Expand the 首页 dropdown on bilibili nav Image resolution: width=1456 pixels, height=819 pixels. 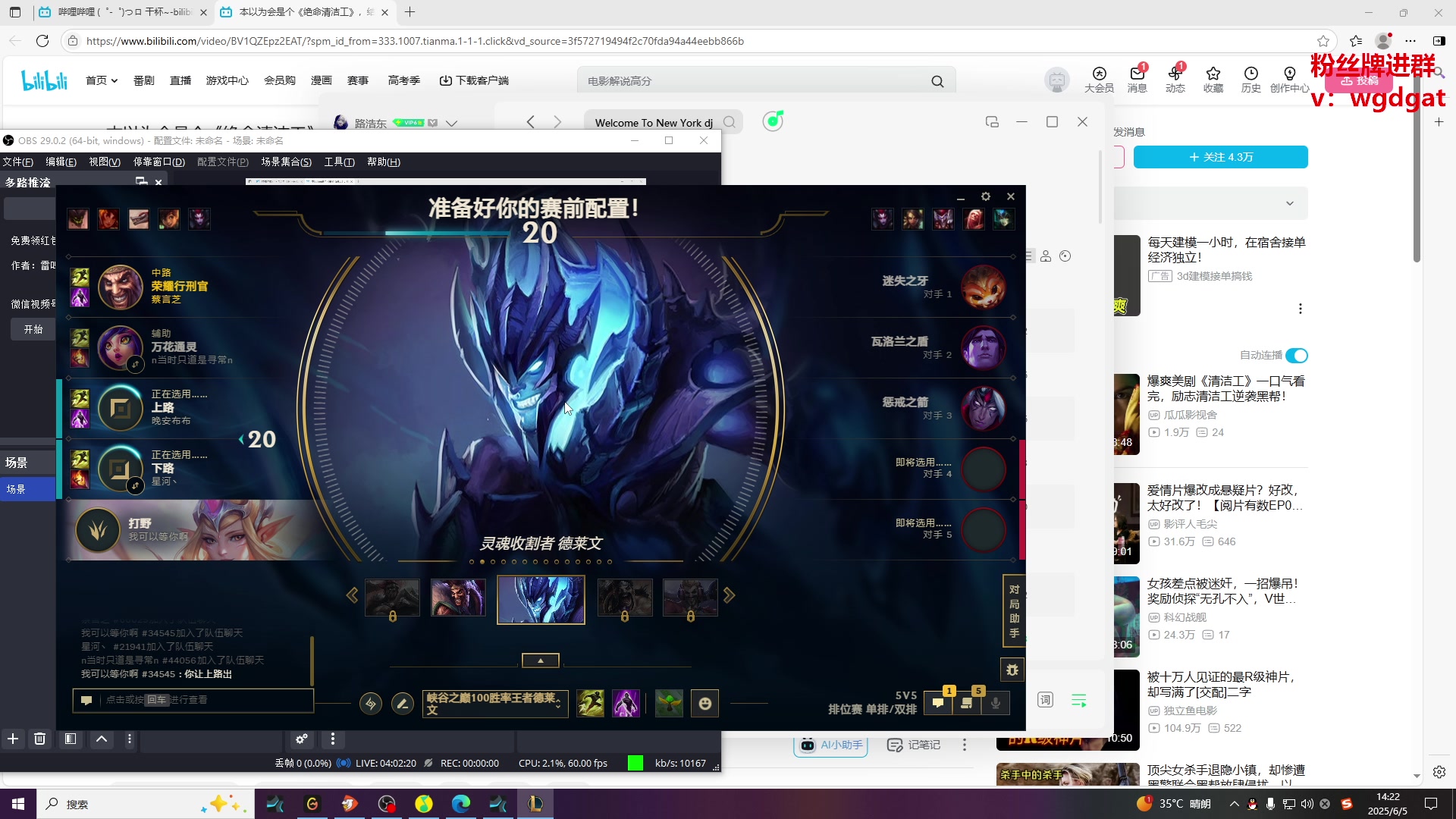pos(102,80)
